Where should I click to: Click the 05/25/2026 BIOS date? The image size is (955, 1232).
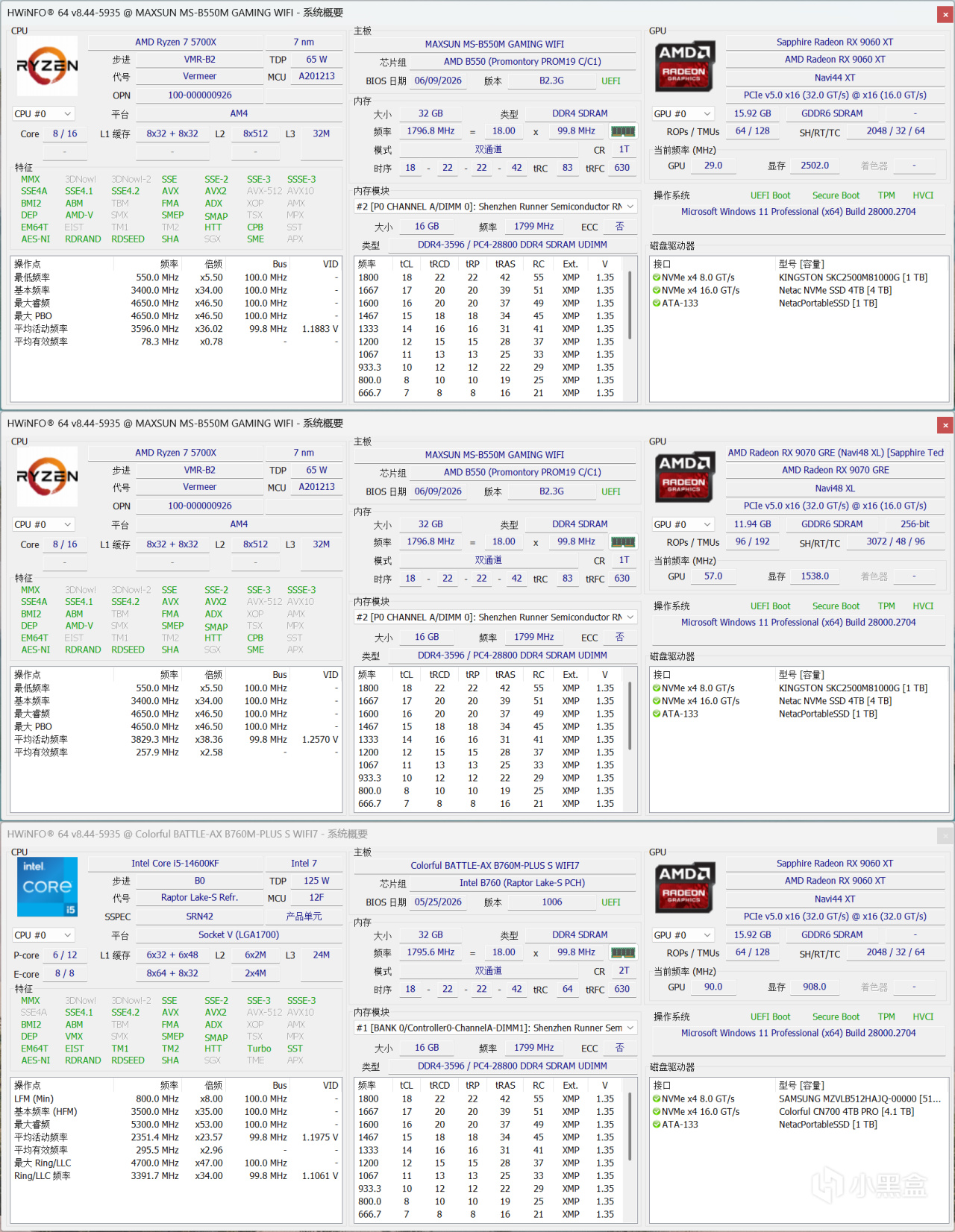[438, 902]
